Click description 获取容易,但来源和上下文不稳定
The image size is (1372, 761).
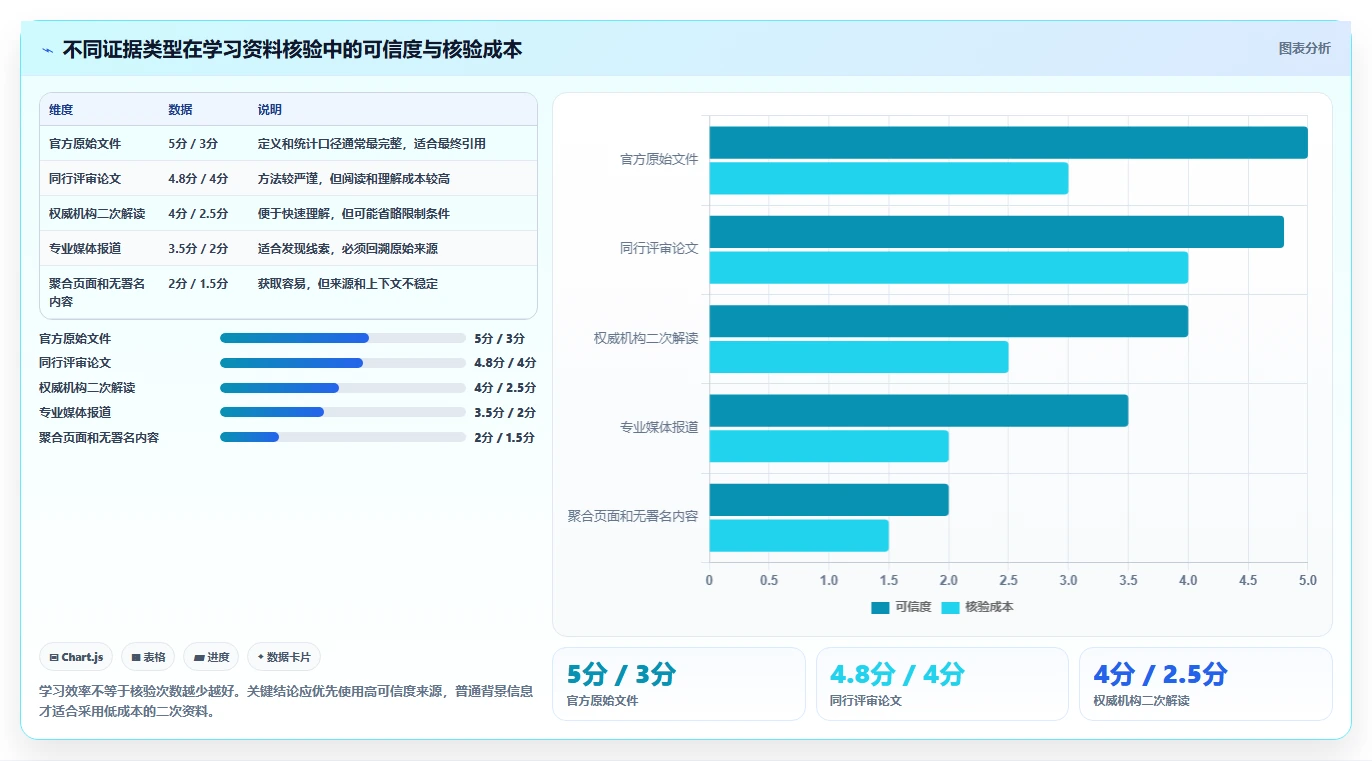[348, 284]
